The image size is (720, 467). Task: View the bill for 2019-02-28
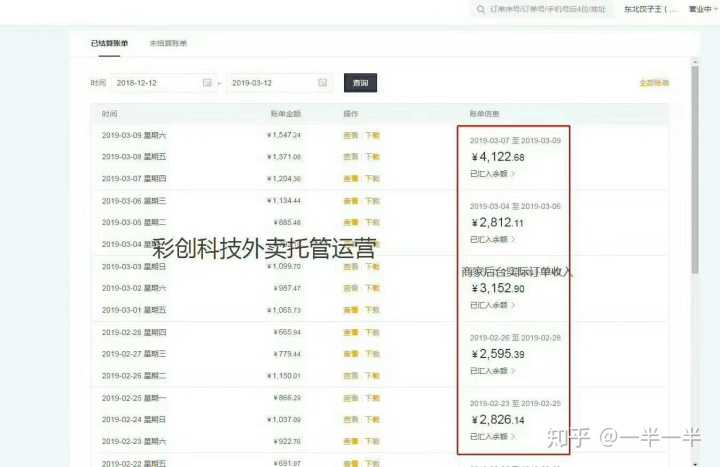pyautogui.click(x=351, y=332)
